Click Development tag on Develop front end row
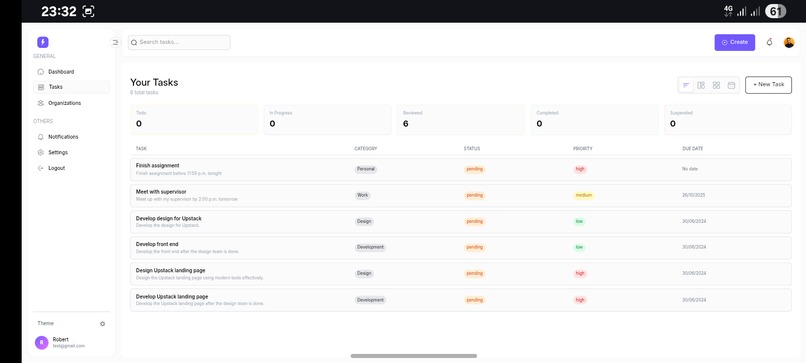Viewport: 806px width, 363px height. (x=370, y=247)
